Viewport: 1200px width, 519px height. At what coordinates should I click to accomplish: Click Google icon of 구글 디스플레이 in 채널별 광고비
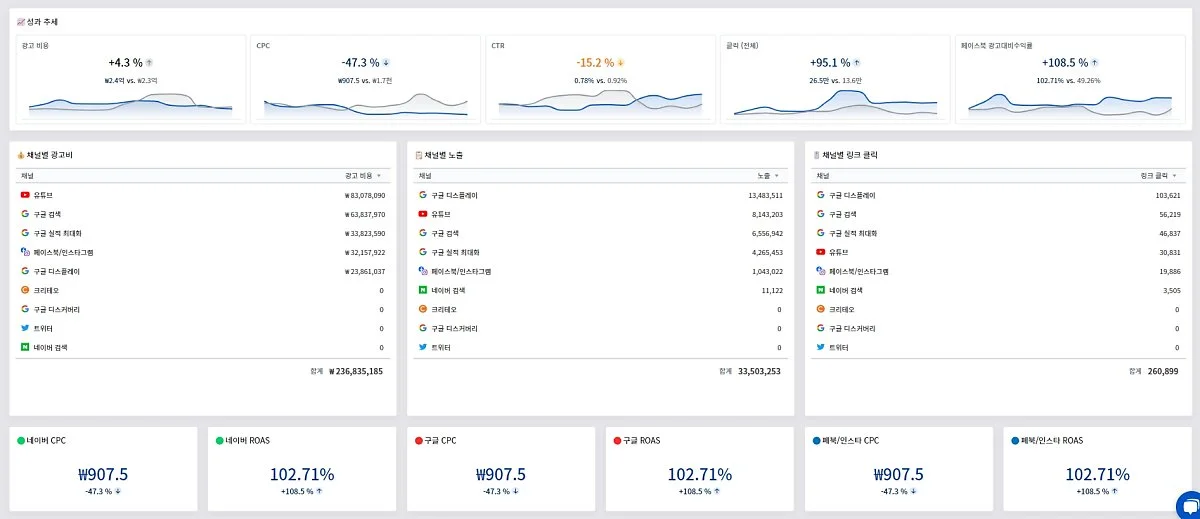pos(25,271)
